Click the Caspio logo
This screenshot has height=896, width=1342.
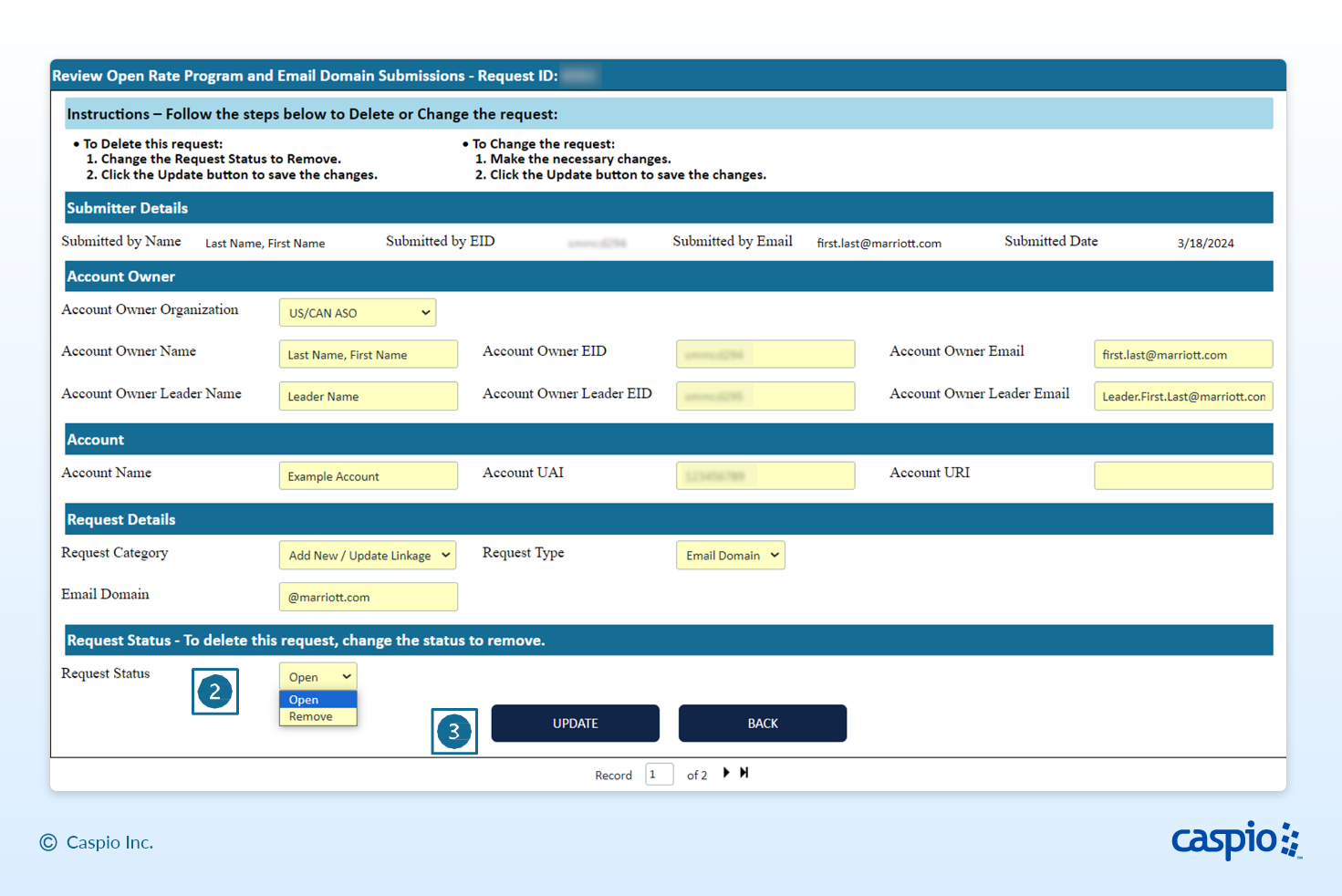(1235, 839)
